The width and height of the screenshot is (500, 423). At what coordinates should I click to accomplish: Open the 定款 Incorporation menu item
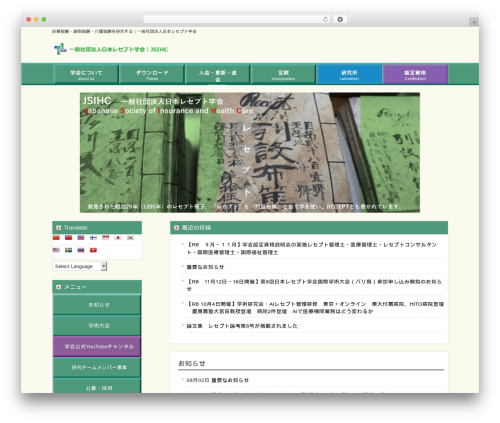click(x=283, y=74)
